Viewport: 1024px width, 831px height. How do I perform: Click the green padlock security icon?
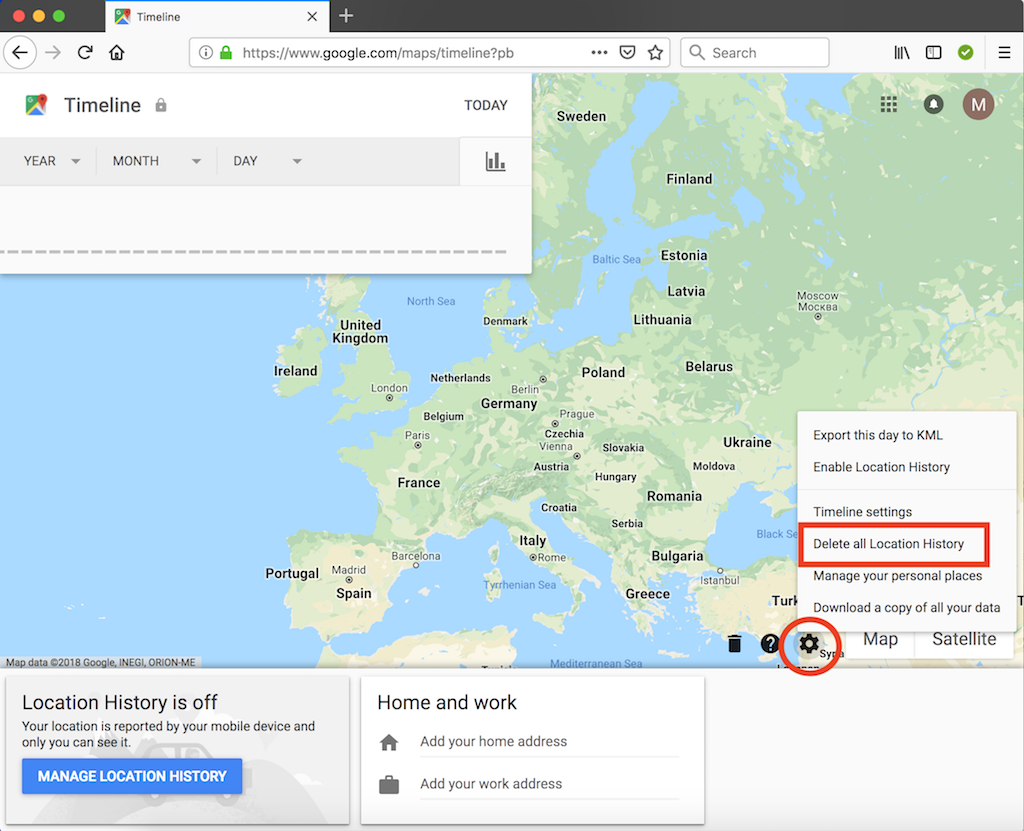pos(226,52)
